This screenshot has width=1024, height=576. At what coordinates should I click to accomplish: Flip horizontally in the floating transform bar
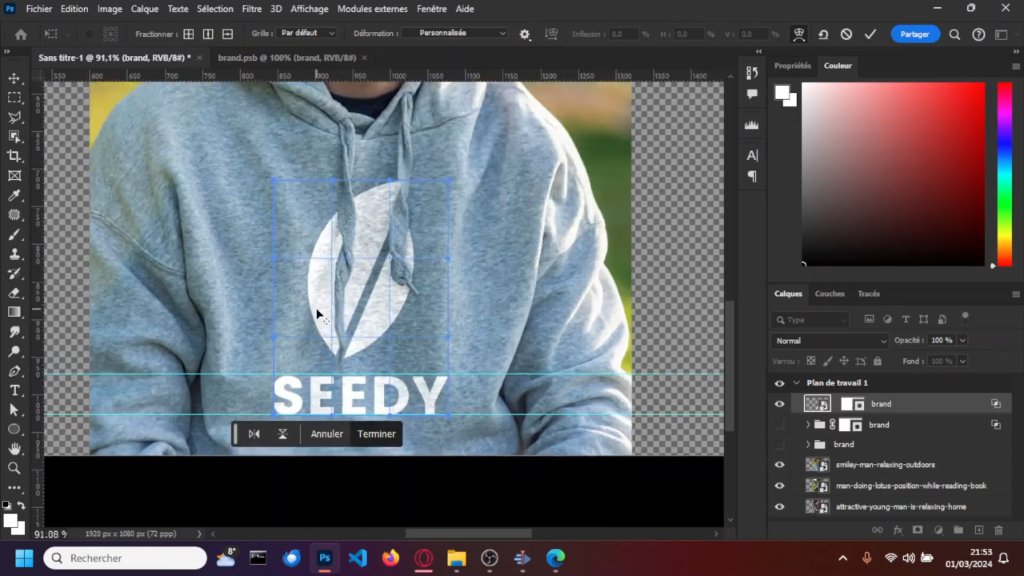[254, 434]
